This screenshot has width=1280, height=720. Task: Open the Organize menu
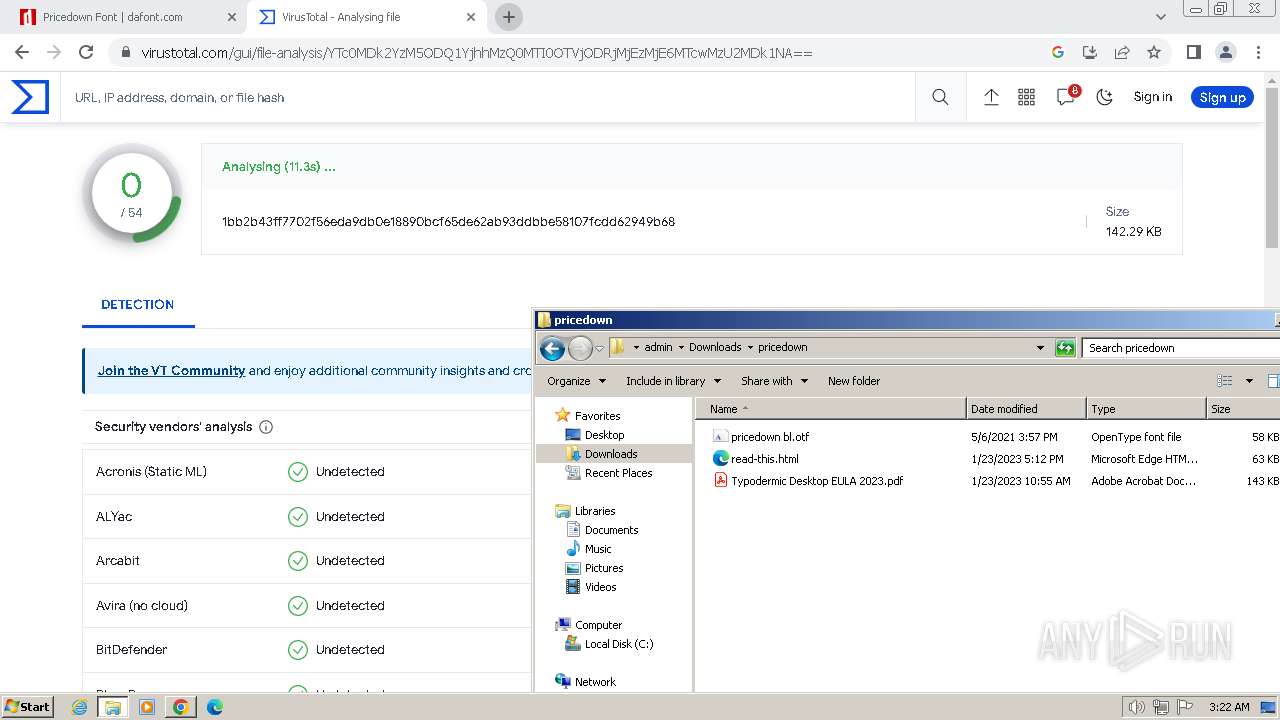[x=576, y=381]
